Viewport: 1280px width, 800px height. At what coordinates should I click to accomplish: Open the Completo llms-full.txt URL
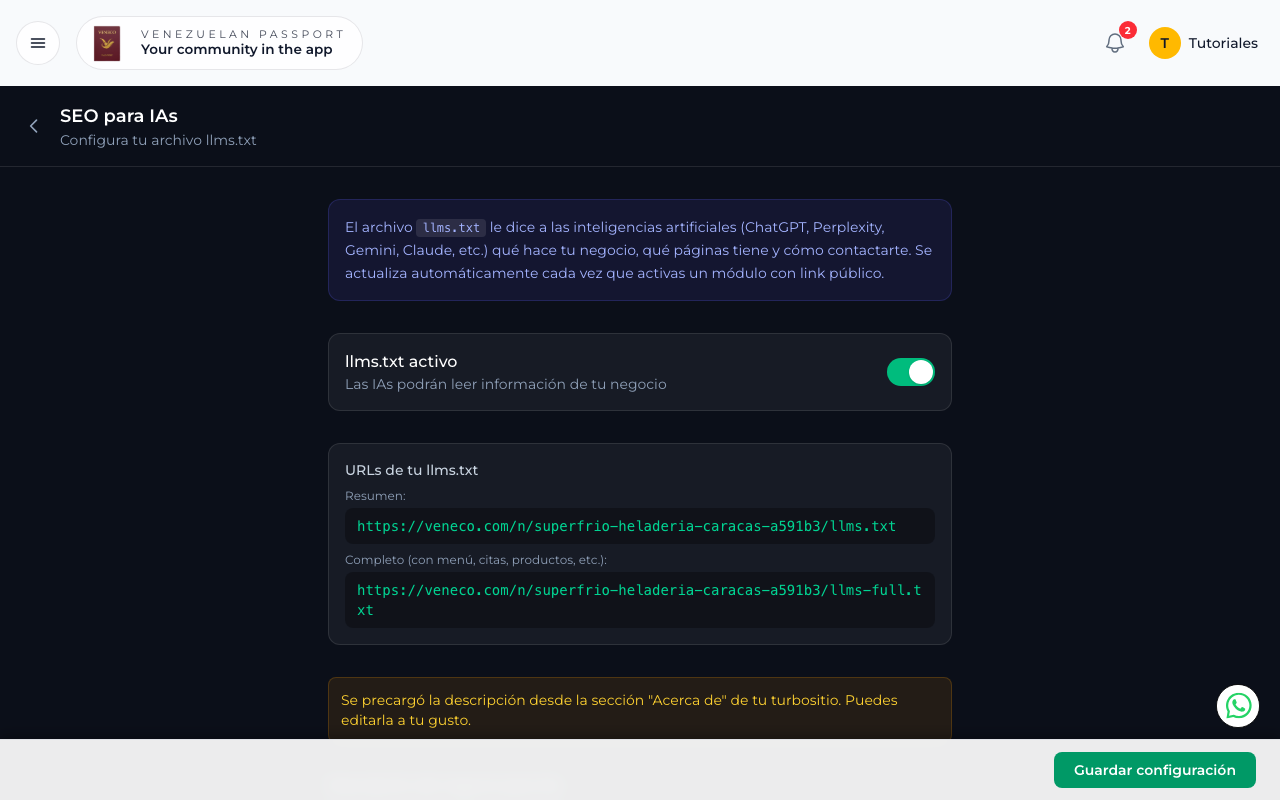click(x=640, y=600)
